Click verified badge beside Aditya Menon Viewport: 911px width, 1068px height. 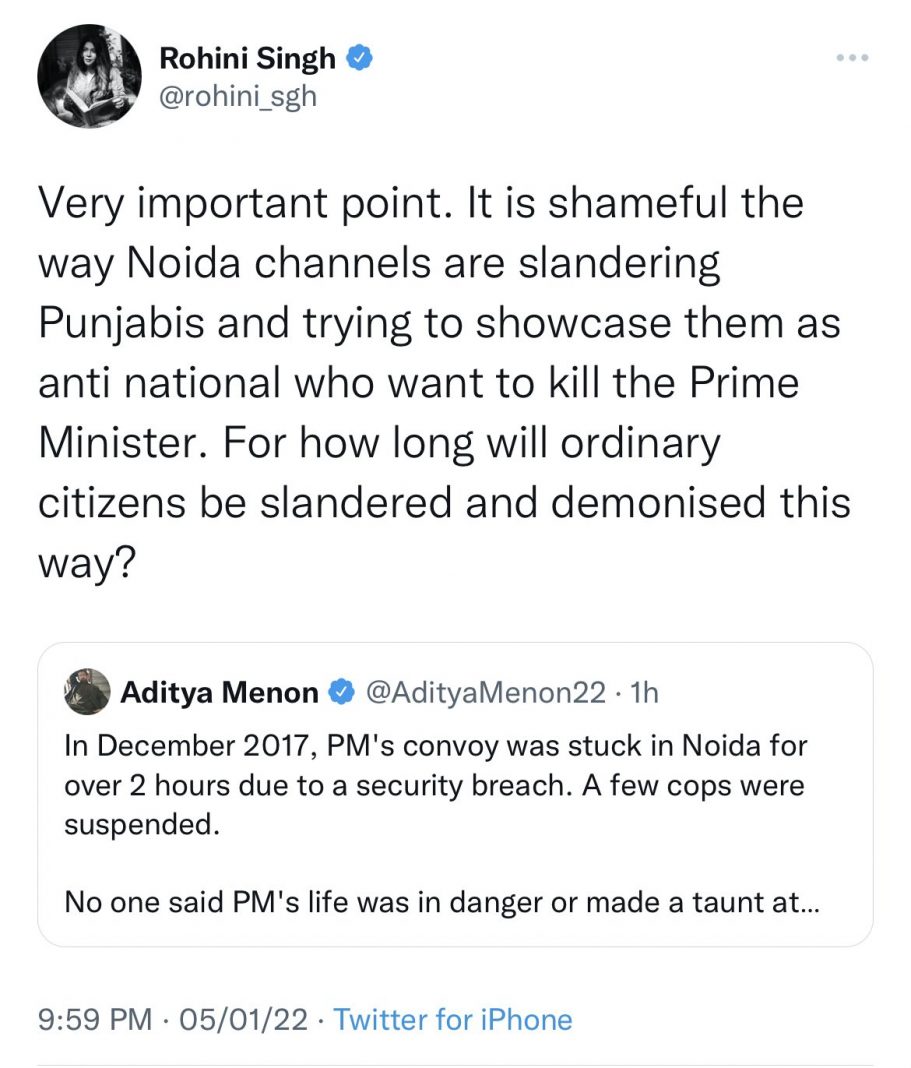coord(342,692)
